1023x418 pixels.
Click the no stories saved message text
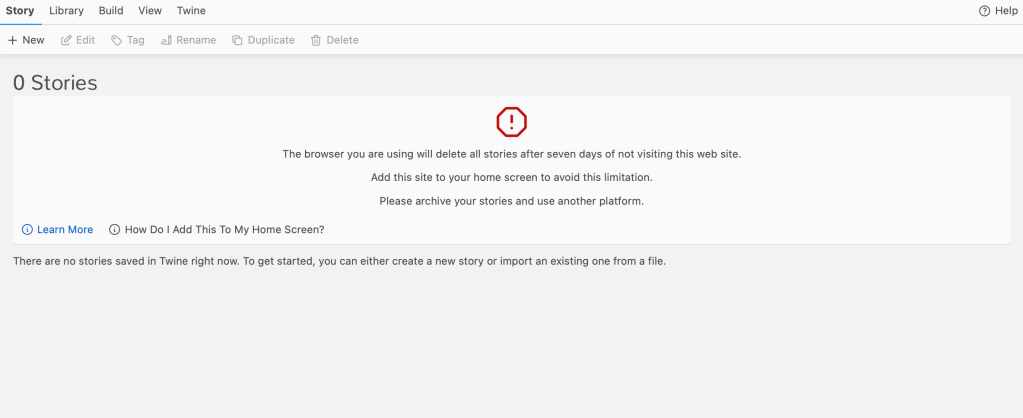coord(339,262)
